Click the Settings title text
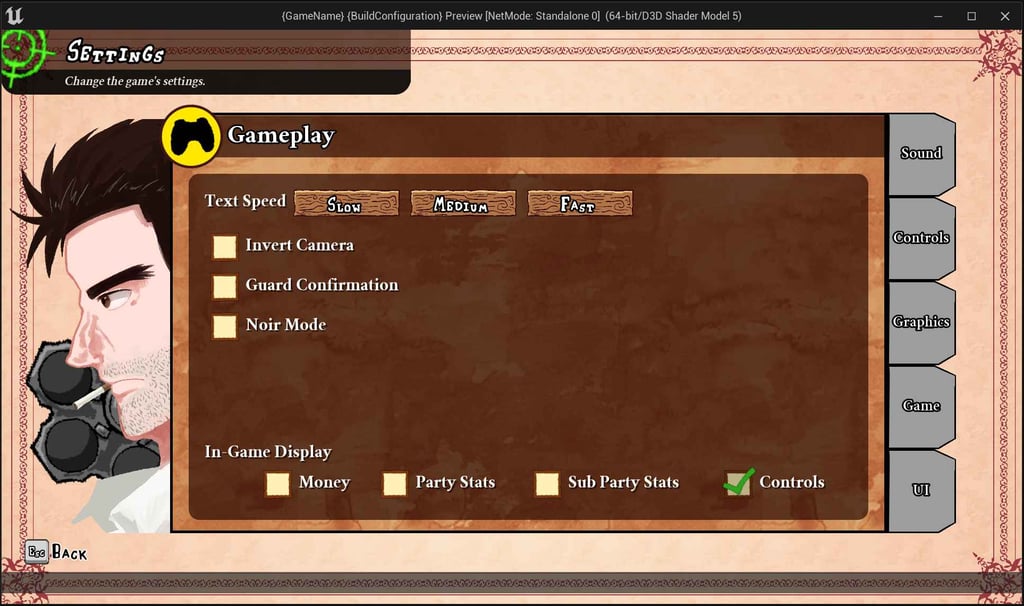The width and height of the screenshot is (1024, 606). (x=115, y=52)
